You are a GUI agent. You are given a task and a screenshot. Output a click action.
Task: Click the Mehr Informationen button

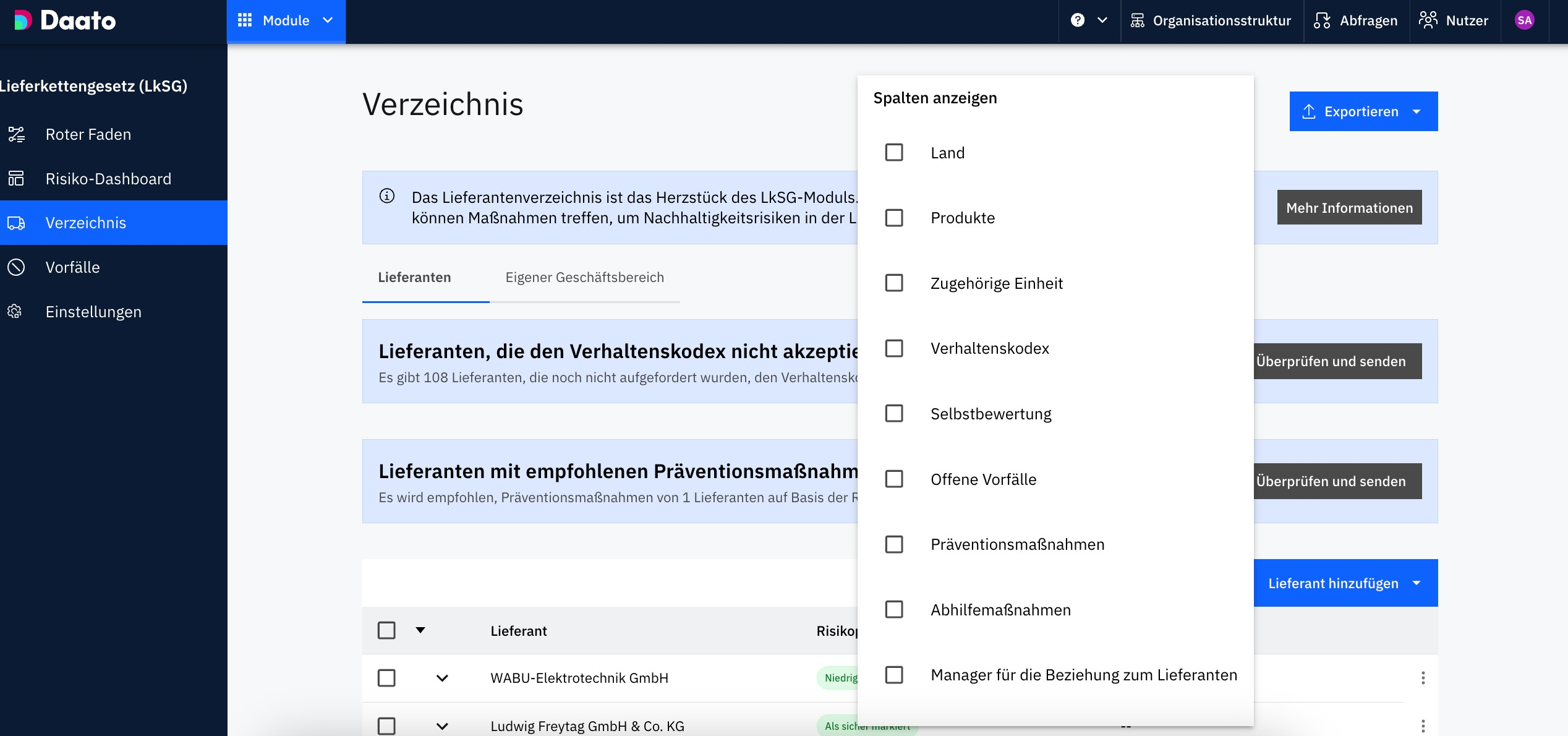(x=1349, y=208)
